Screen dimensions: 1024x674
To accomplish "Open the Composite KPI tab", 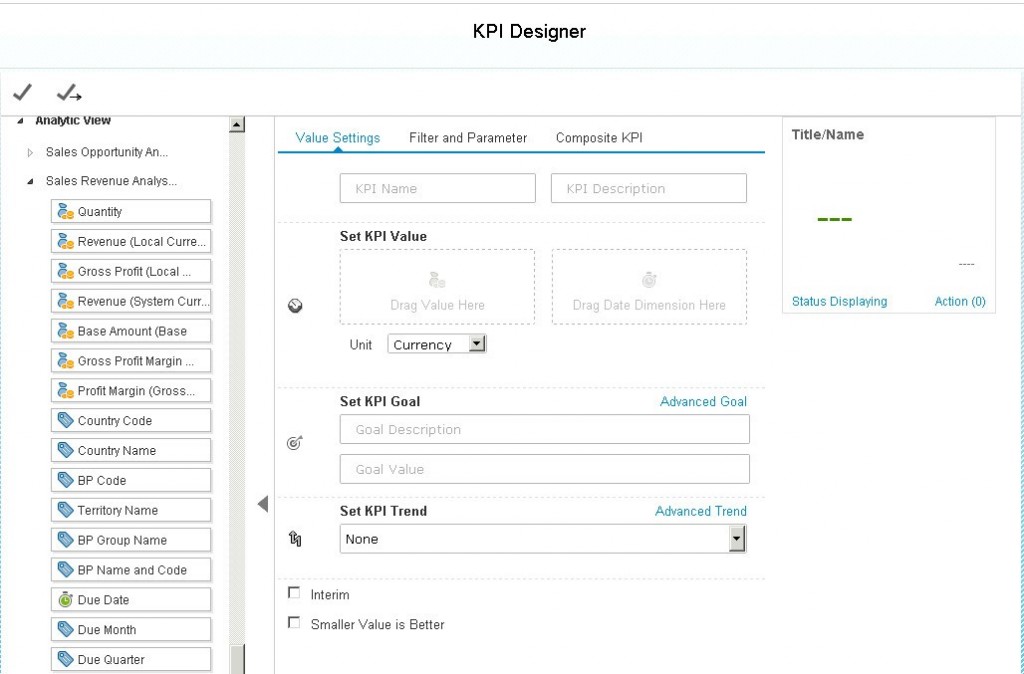I will 598,138.
